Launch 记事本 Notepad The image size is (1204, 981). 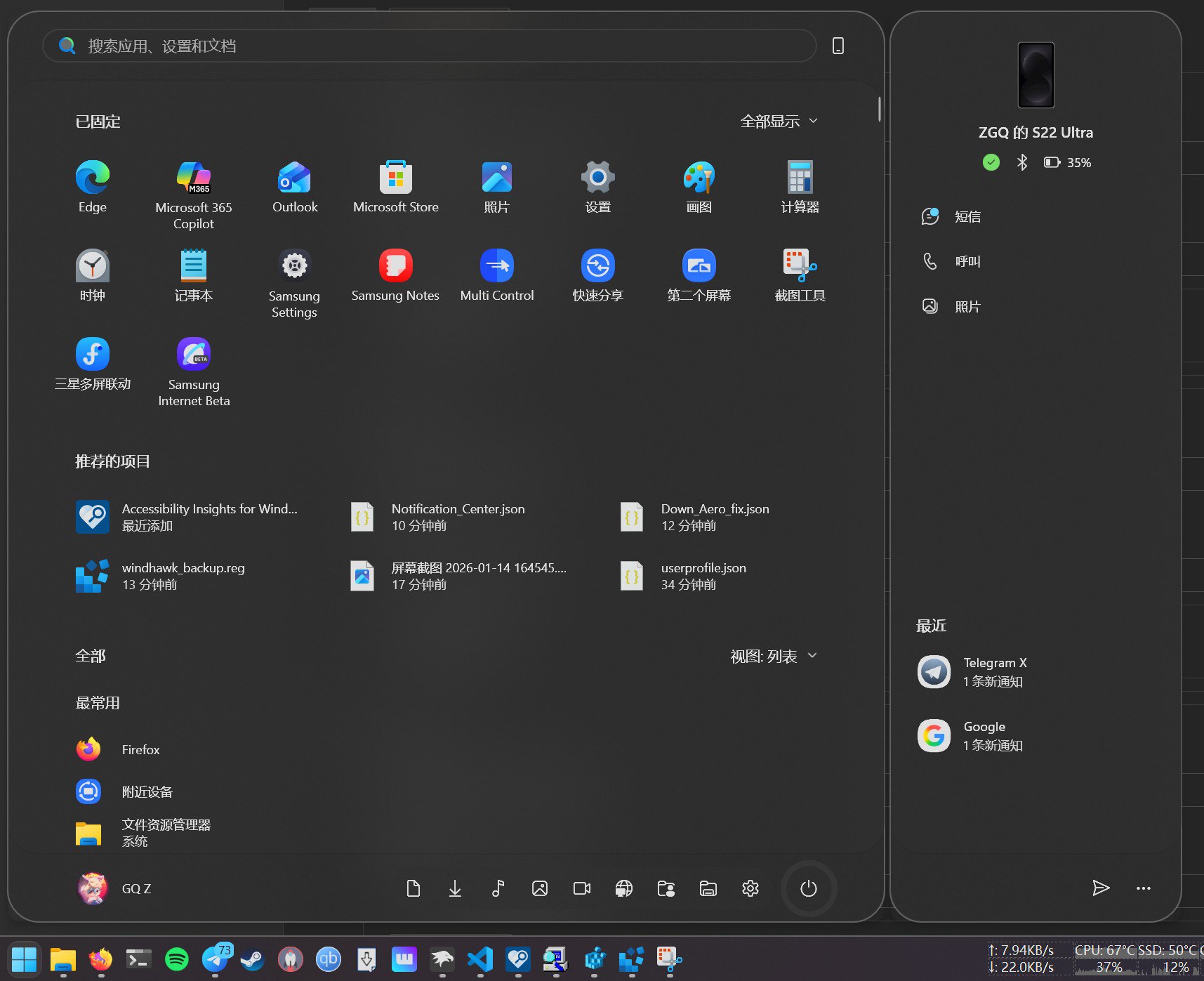(x=193, y=275)
